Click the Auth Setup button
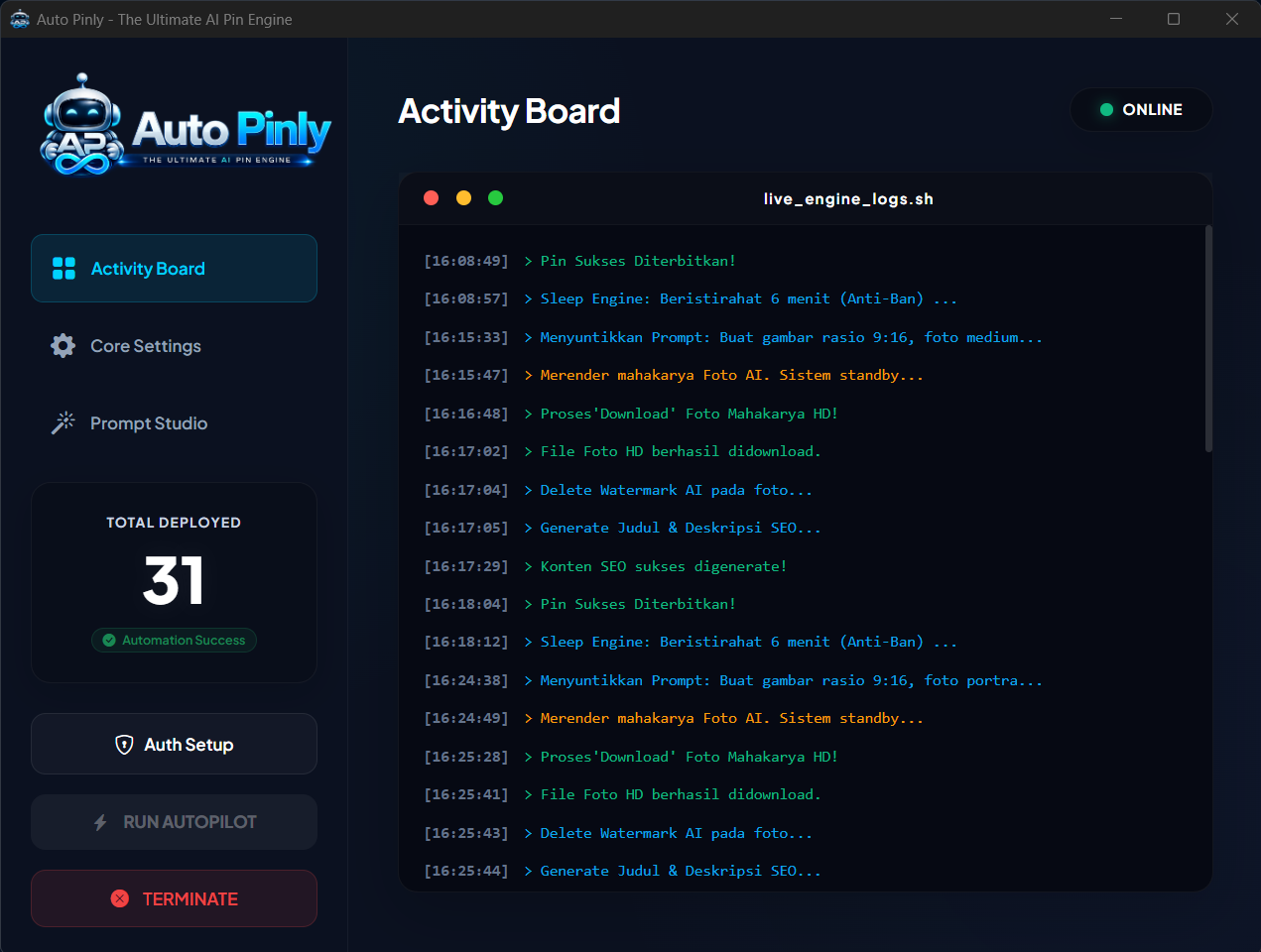The image size is (1261, 952). tap(174, 744)
